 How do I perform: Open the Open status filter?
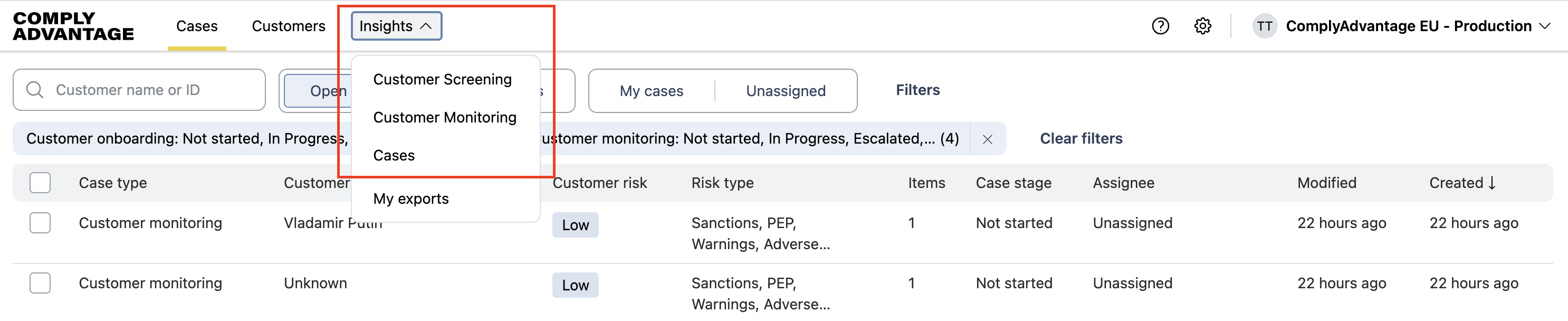pos(329,91)
